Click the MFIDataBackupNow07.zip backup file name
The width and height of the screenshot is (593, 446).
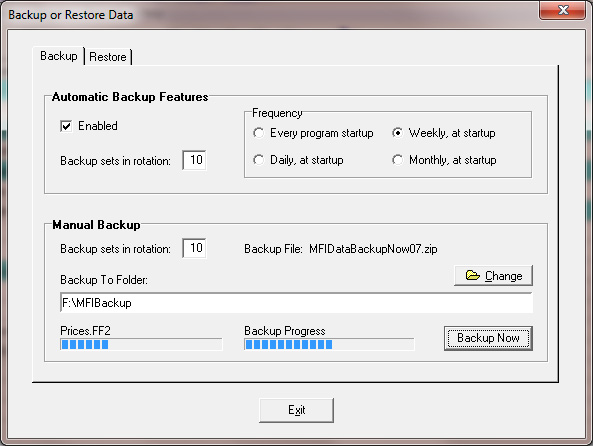(x=373, y=249)
